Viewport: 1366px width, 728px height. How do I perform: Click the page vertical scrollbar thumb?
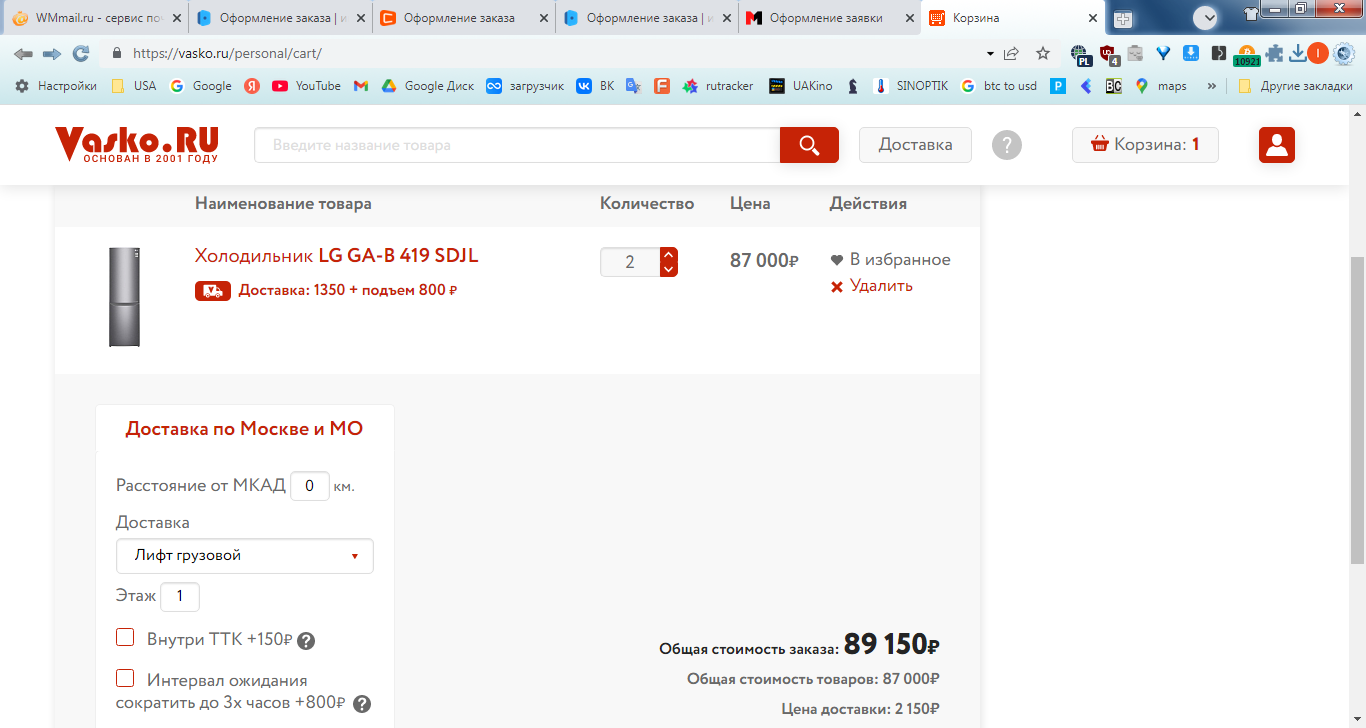[x=1357, y=410]
